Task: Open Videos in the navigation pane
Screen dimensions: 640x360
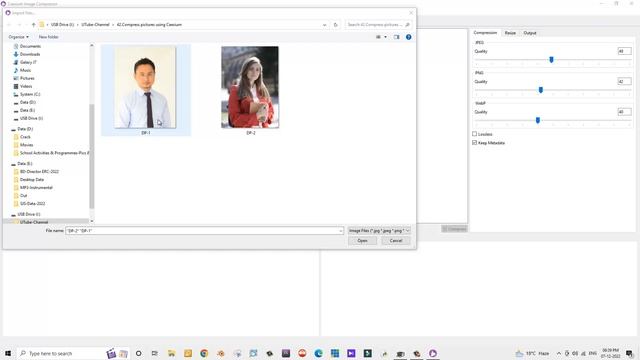Action: click(x=26, y=86)
